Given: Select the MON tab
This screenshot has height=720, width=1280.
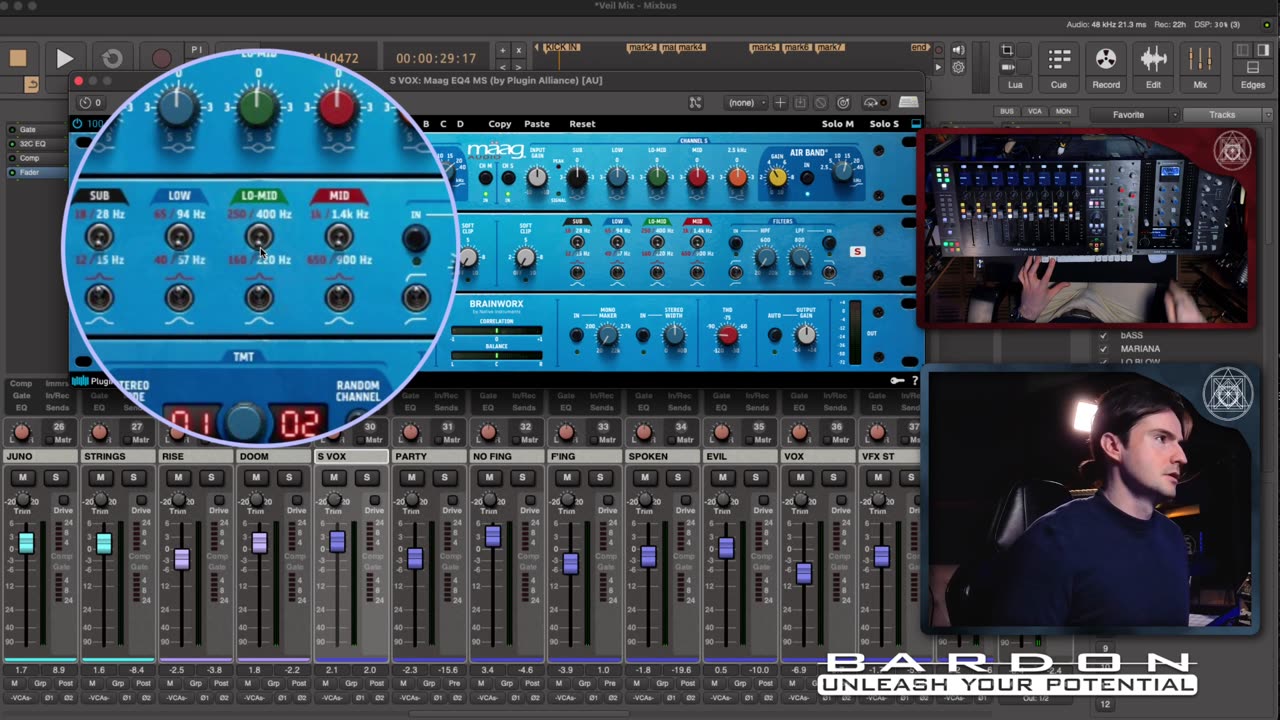Looking at the screenshot, I should pyautogui.click(x=1063, y=111).
